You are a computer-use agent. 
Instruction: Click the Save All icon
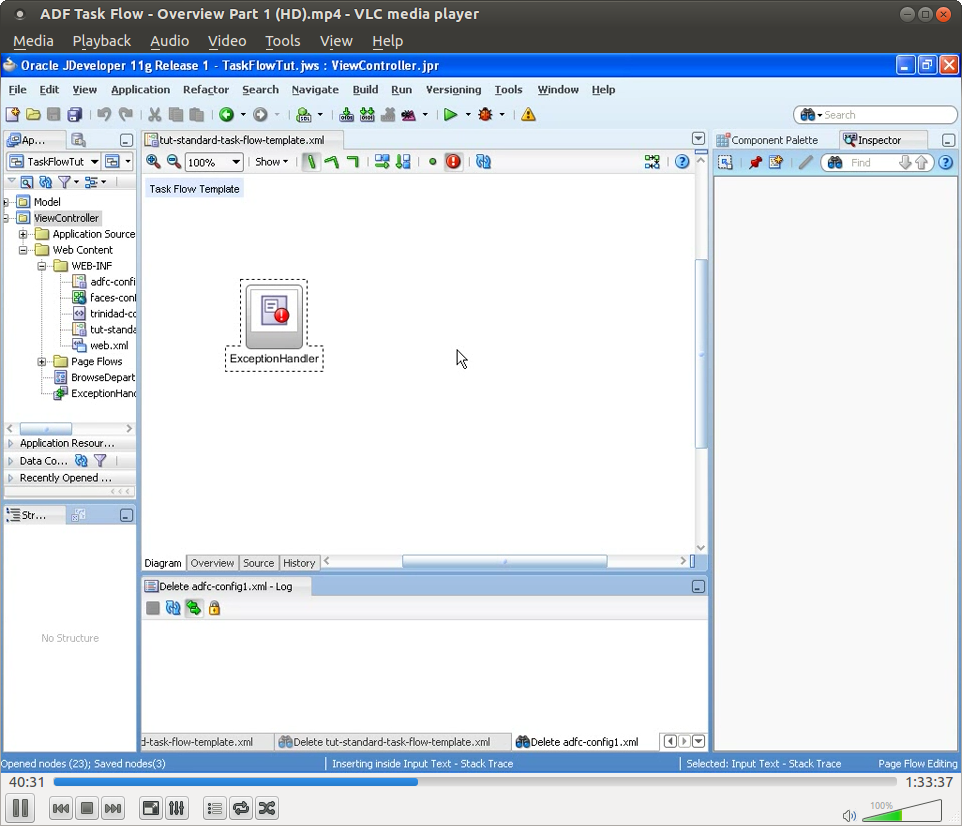[x=74, y=114]
